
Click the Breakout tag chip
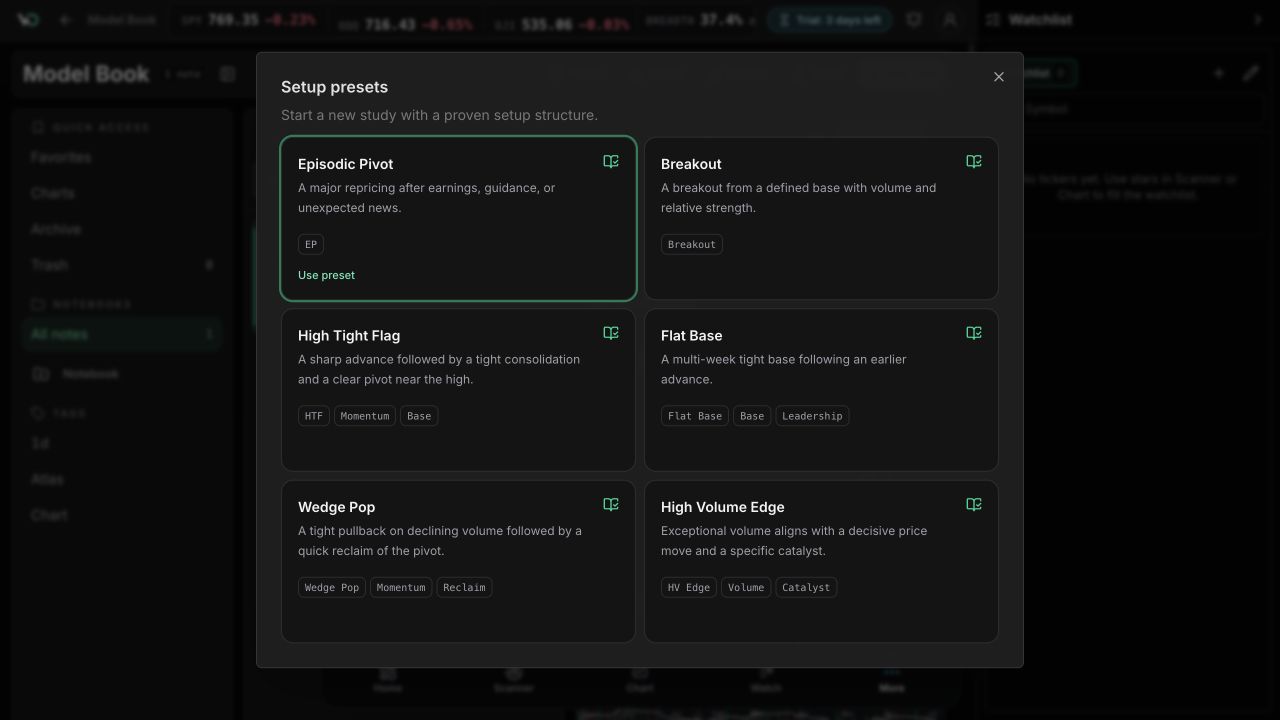click(692, 244)
